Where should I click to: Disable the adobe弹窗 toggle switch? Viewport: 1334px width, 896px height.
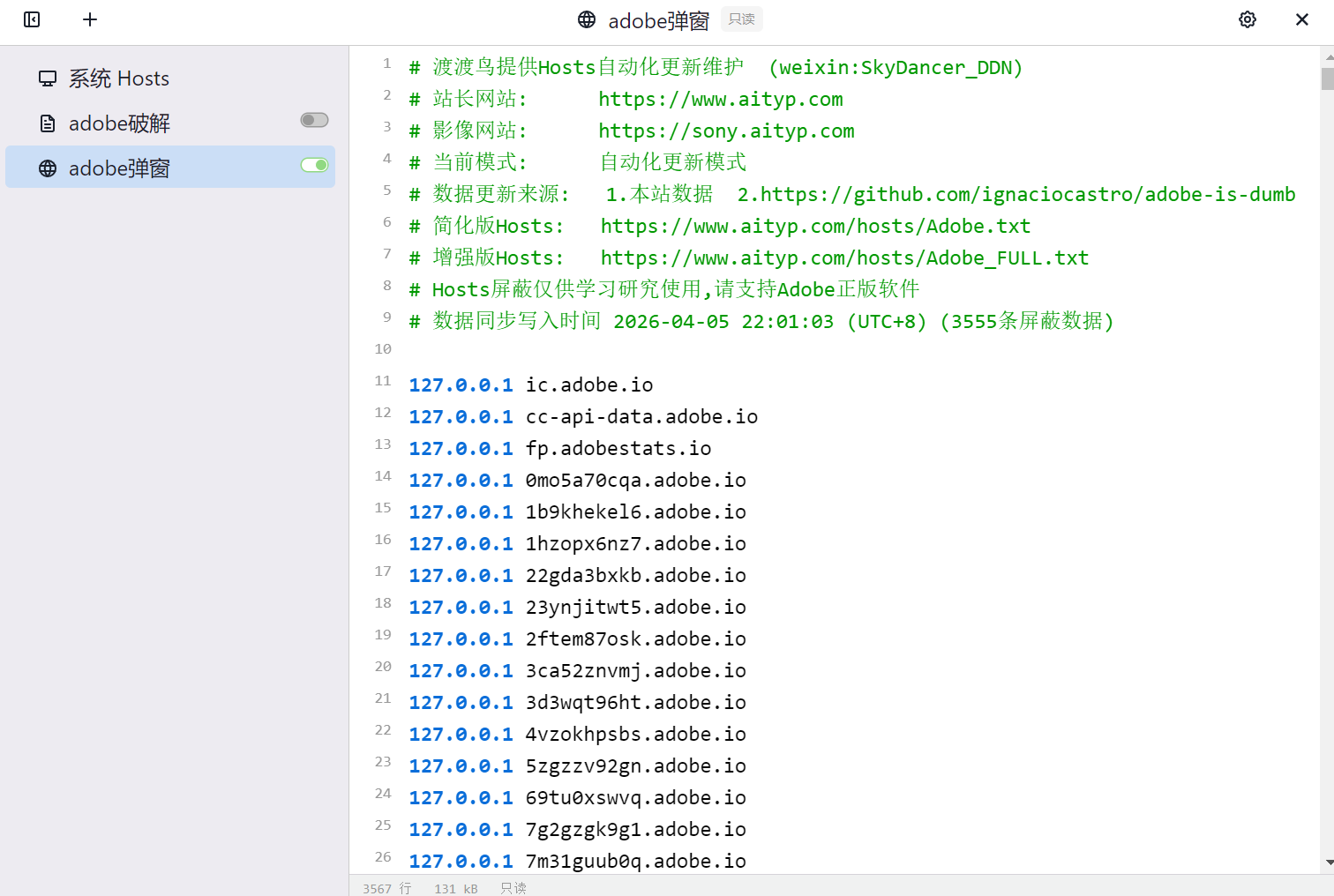point(314,165)
